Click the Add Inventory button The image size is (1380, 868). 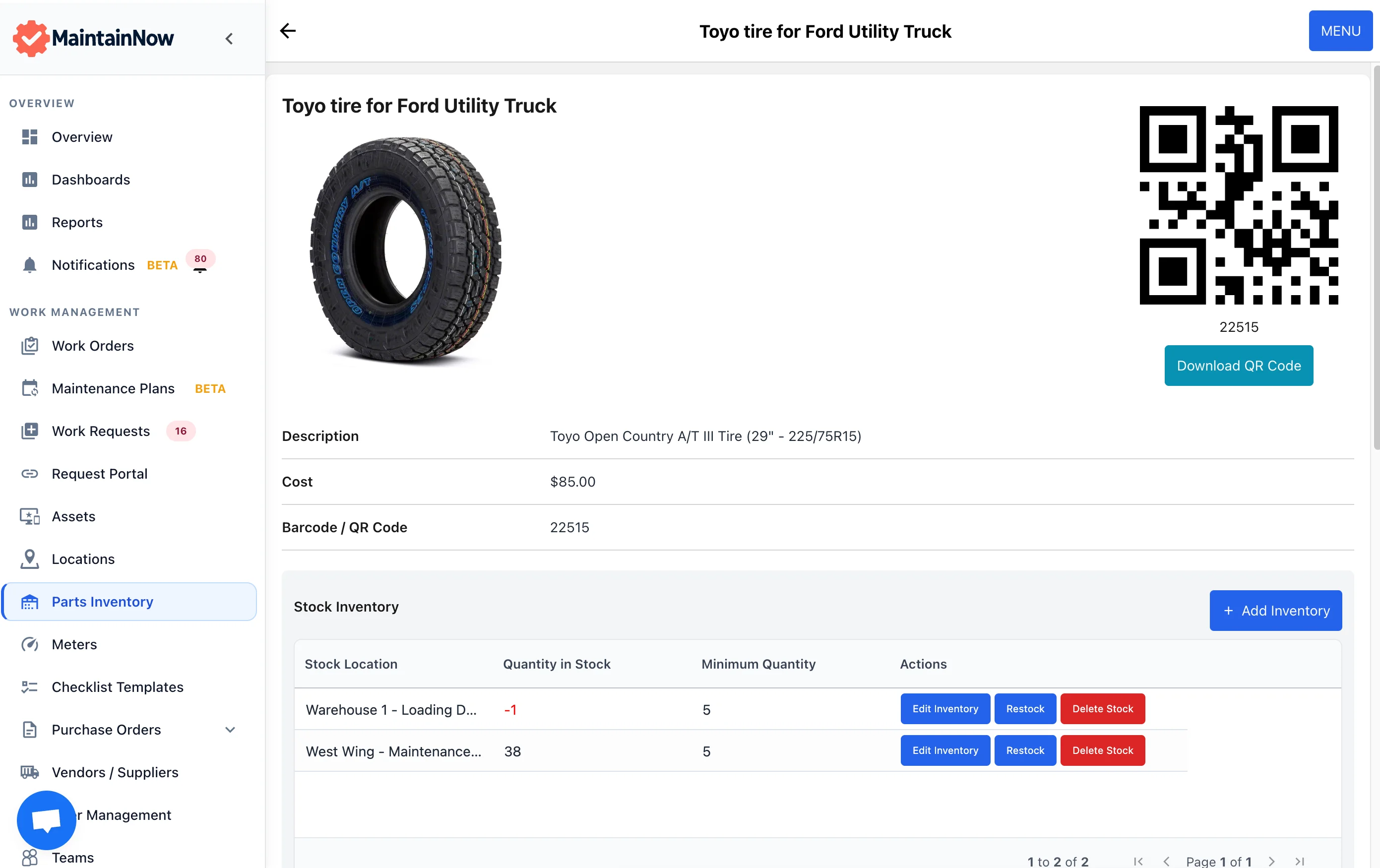(1275, 610)
